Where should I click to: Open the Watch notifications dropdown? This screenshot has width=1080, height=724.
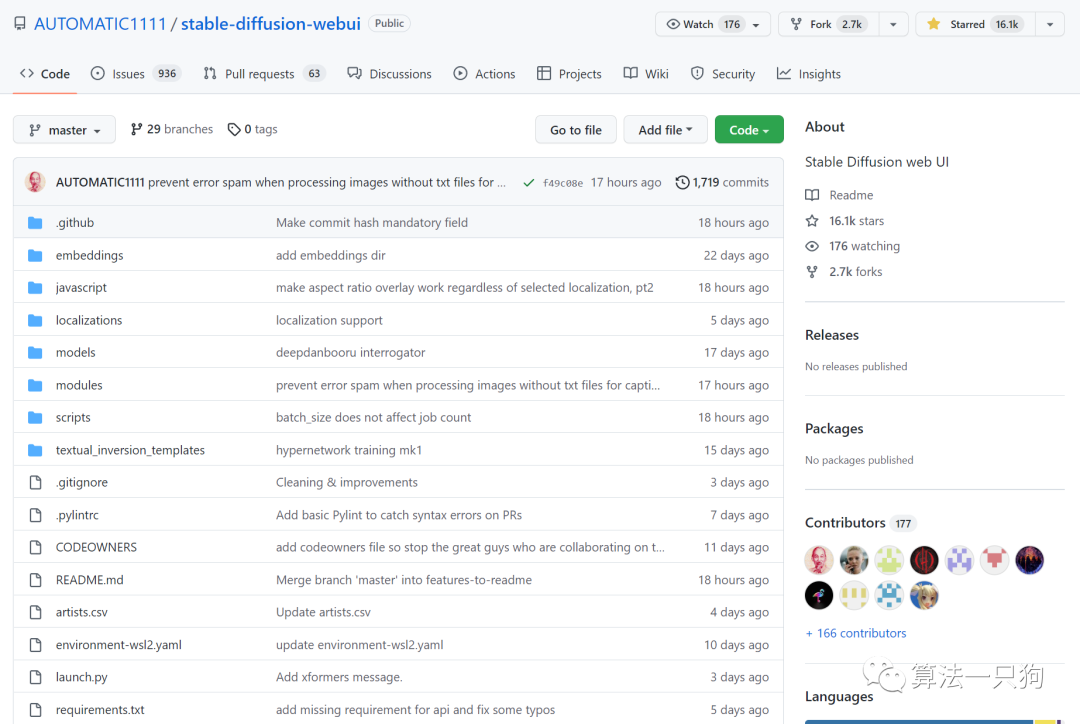pos(713,24)
